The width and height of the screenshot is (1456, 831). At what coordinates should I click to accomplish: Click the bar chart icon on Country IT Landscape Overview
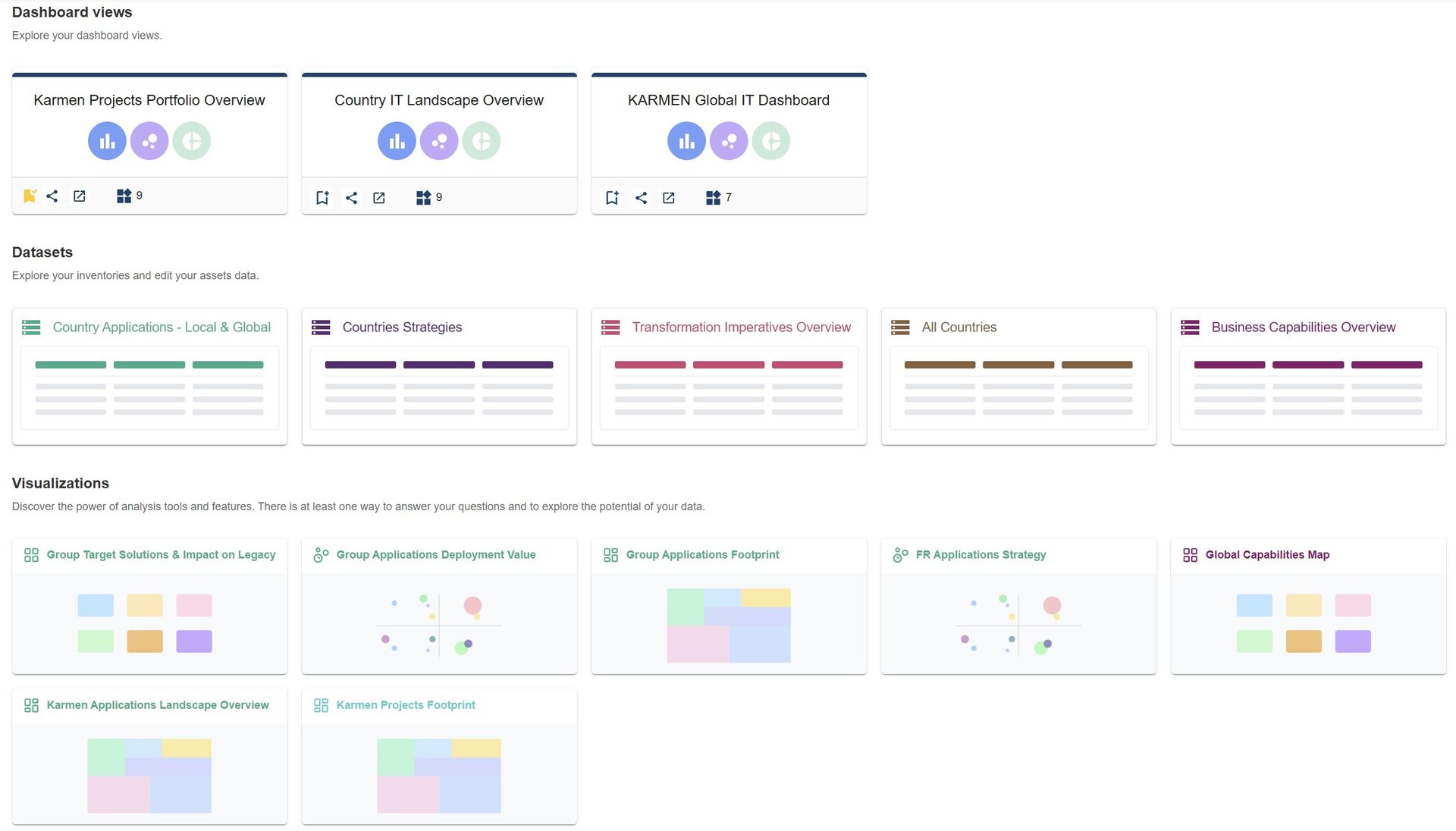click(397, 141)
